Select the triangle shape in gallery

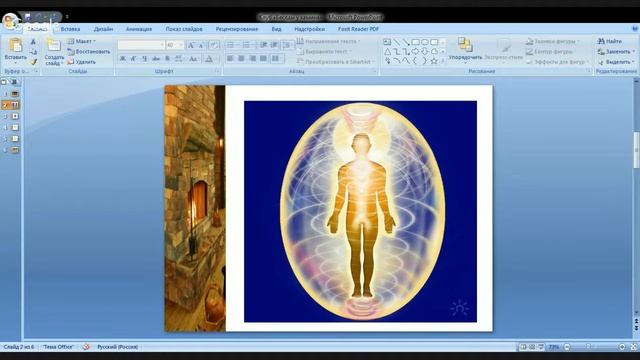click(388, 52)
